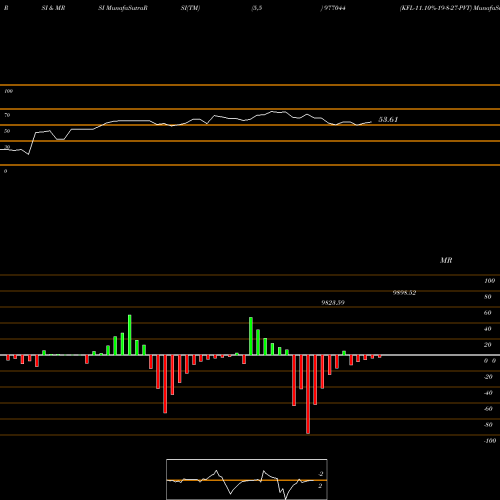Select the MR panel title

(x=446, y=260)
